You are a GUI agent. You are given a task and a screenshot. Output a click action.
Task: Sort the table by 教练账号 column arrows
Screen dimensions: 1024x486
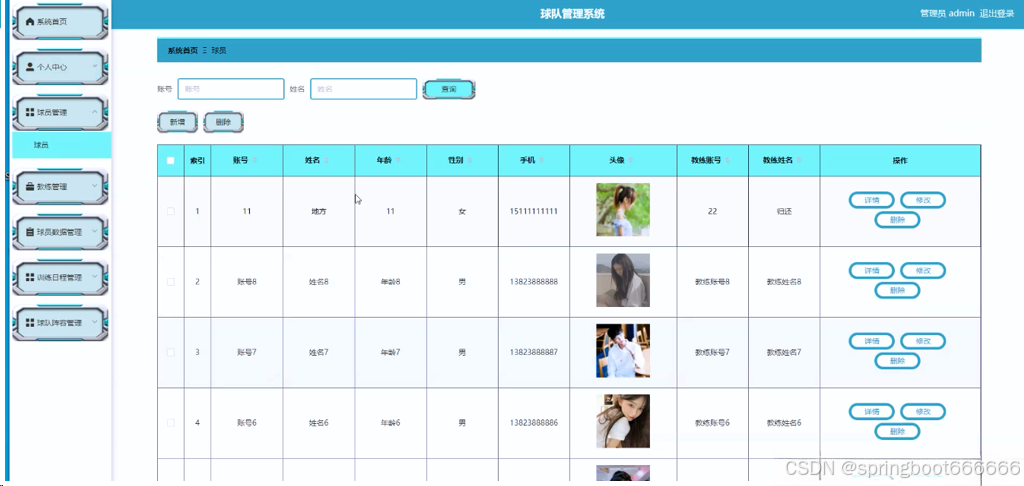click(727, 161)
